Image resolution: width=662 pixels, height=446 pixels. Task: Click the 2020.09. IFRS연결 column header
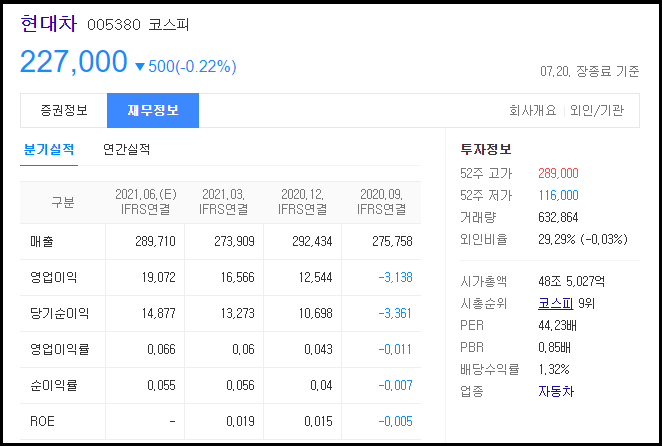(x=381, y=202)
